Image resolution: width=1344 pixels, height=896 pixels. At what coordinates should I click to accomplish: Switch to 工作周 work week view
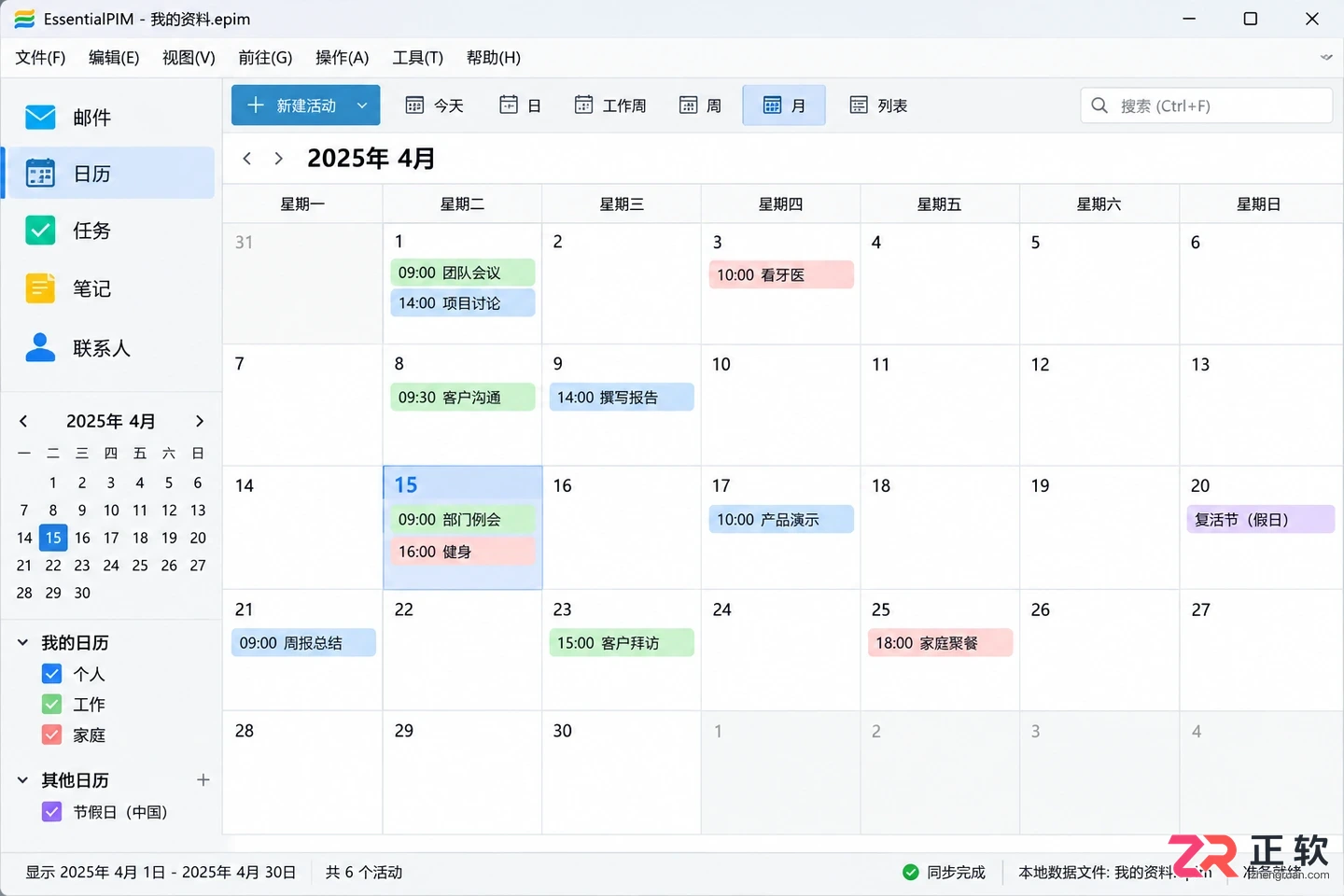click(x=610, y=105)
